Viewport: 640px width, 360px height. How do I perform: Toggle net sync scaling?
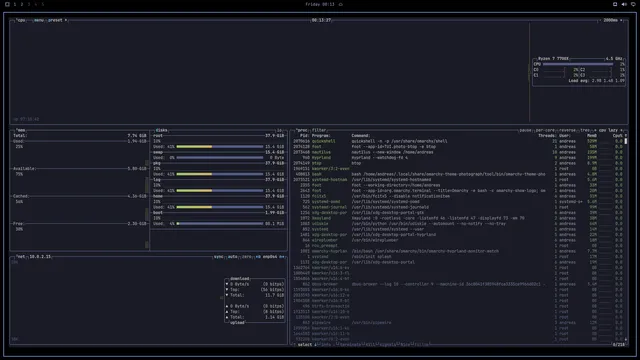click(x=219, y=257)
